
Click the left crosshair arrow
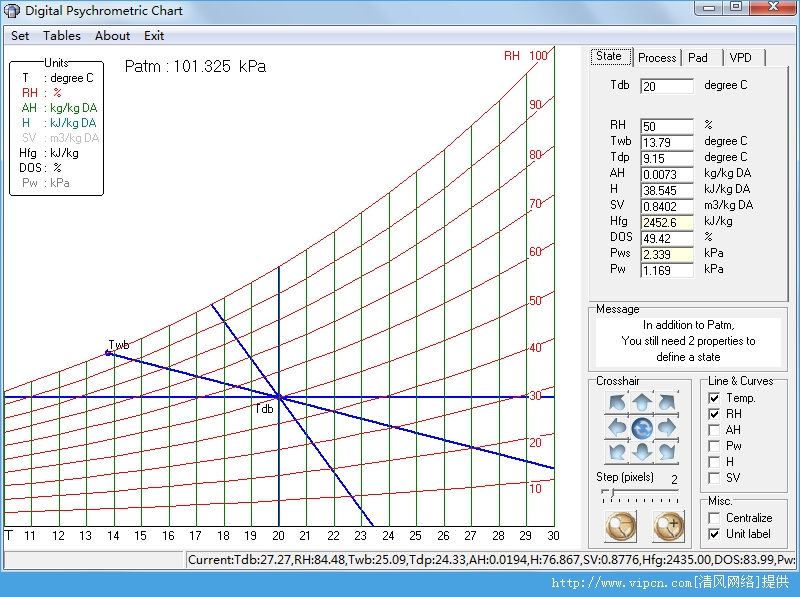coord(616,428)
